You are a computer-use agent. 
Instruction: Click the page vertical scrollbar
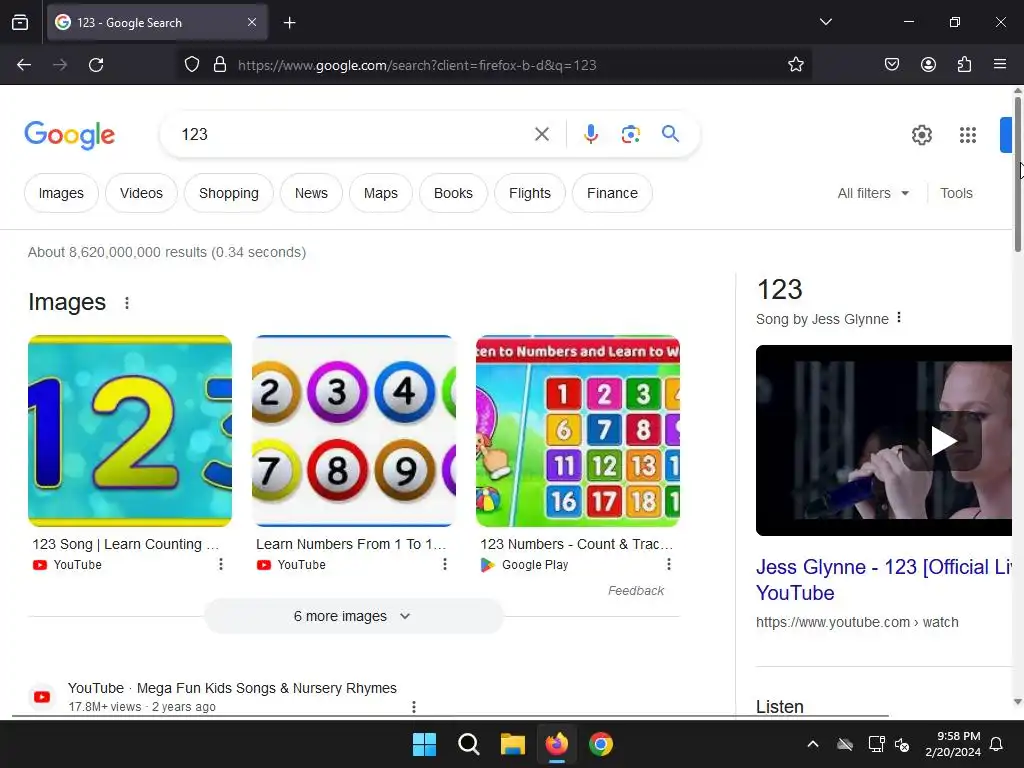tap(1017, 175)
